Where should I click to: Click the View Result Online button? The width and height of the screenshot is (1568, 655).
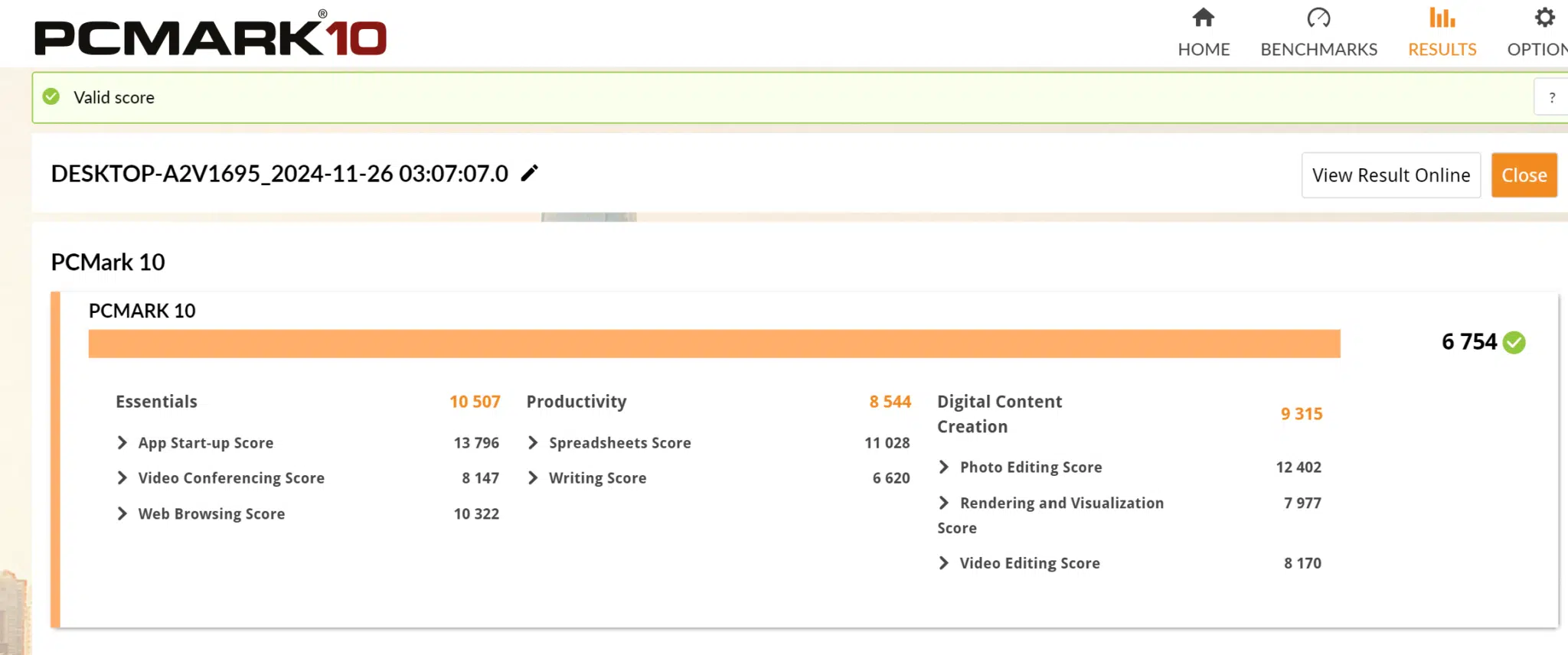tap(1391, 175)
